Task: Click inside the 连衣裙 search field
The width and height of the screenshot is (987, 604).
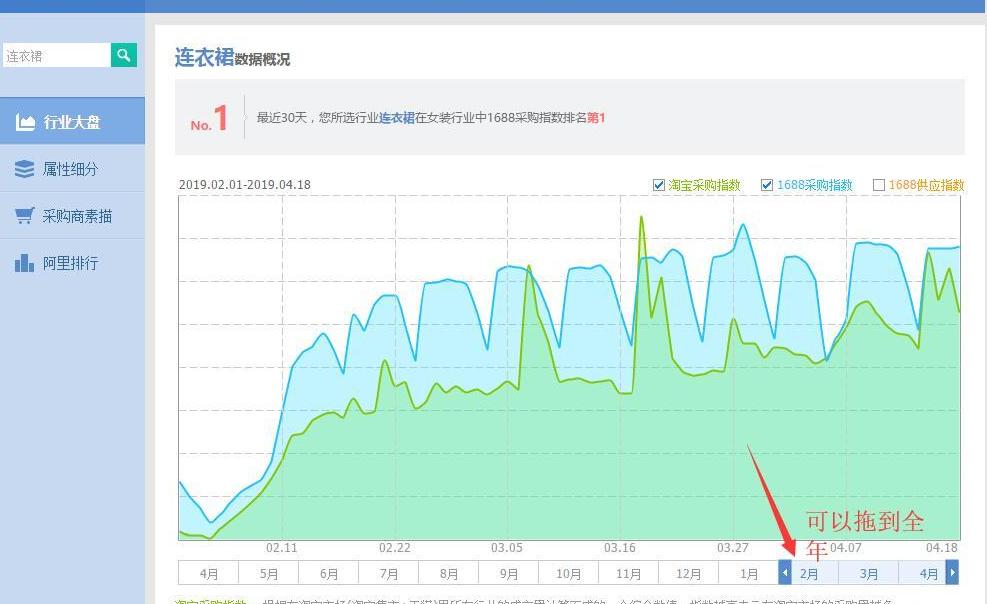Action: [x=55, y=55]
